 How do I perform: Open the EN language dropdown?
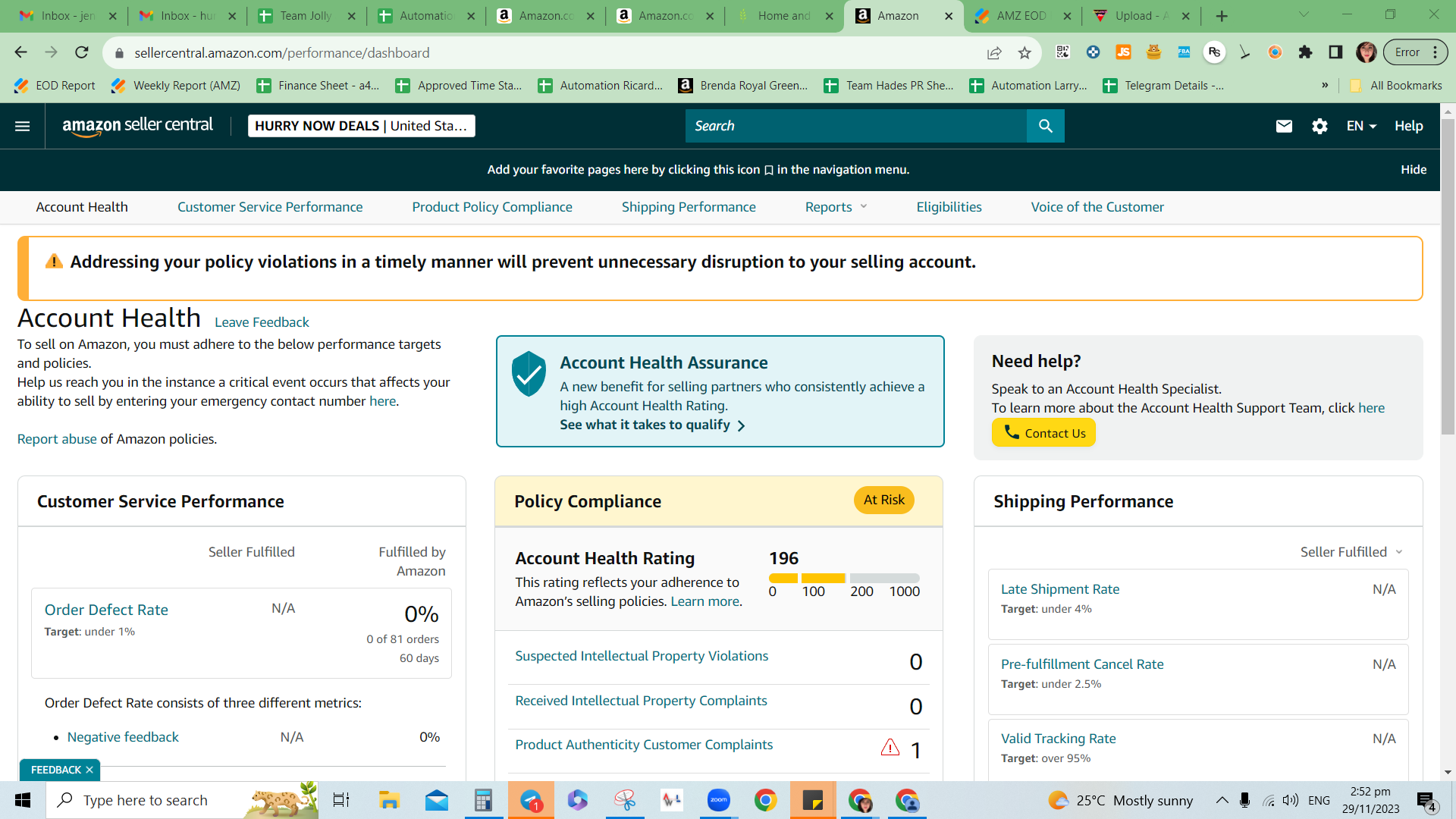(x=1361, y=126)
